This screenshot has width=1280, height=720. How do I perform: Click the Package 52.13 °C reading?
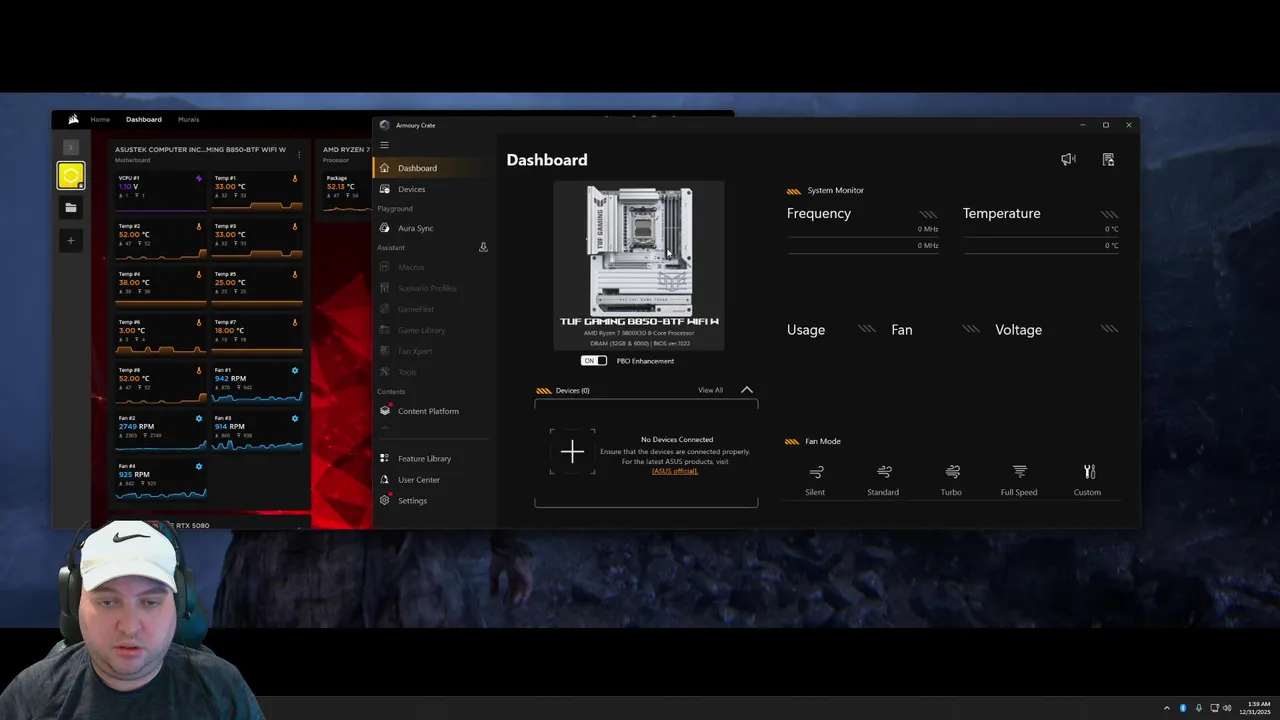coord(340,186)
